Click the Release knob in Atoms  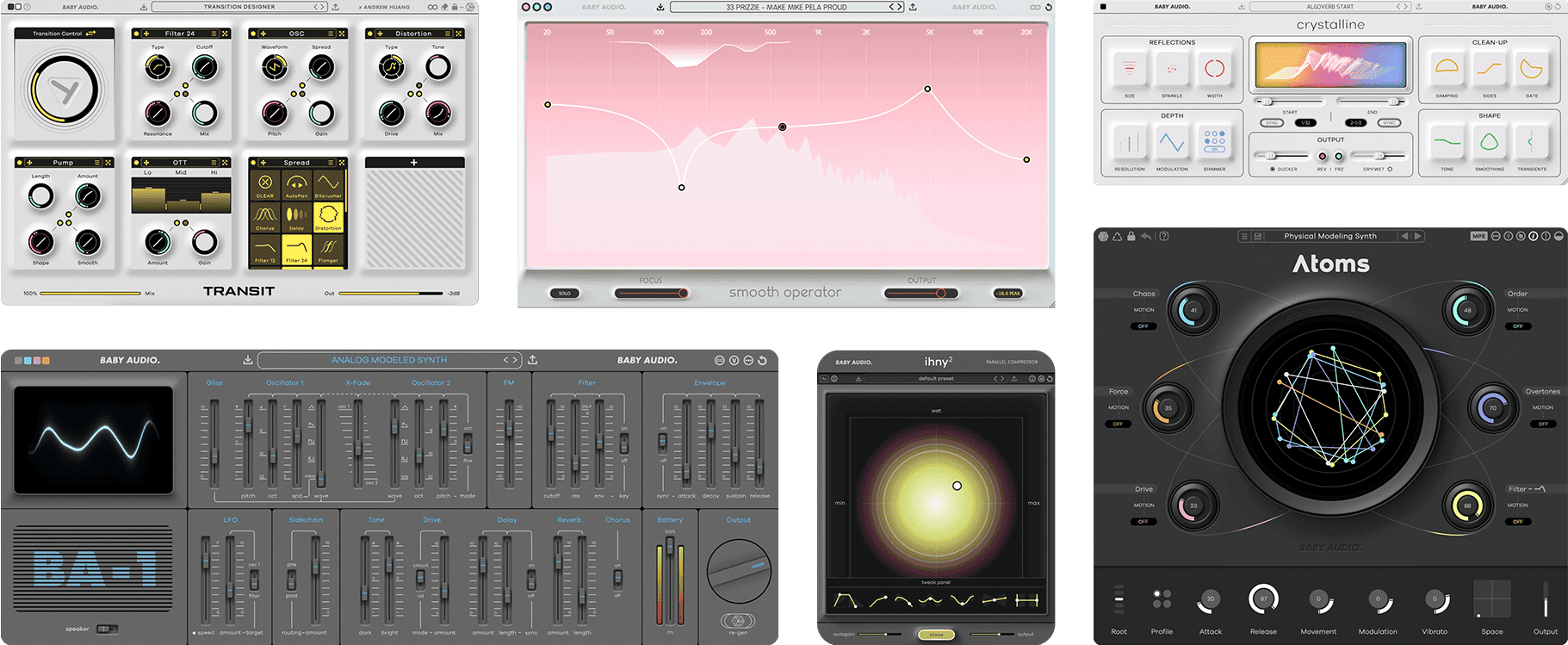1263,598
